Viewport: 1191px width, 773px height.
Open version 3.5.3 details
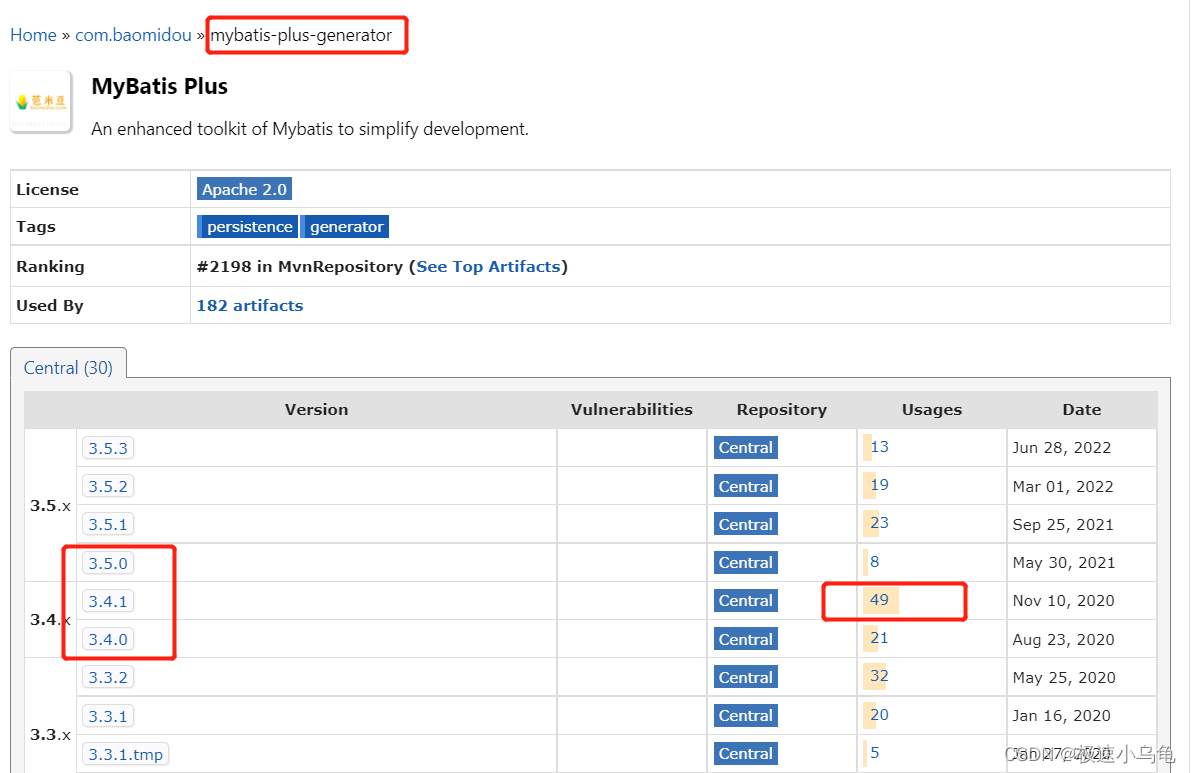107,447
